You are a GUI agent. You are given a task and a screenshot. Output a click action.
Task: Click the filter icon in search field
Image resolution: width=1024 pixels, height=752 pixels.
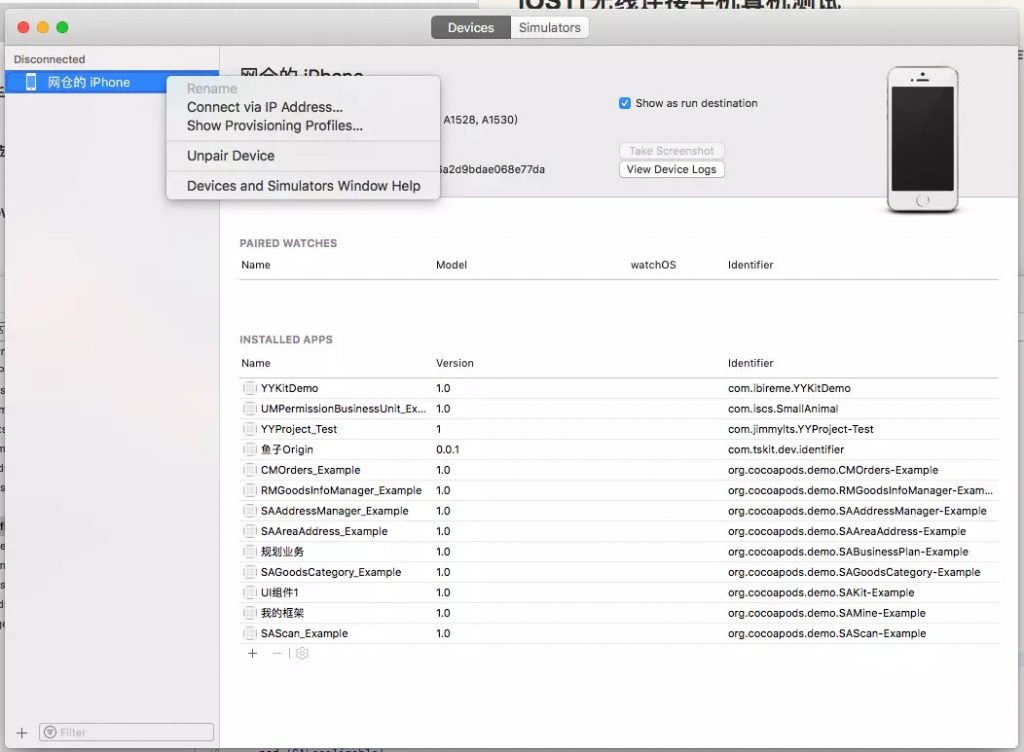tap(50, 732)
